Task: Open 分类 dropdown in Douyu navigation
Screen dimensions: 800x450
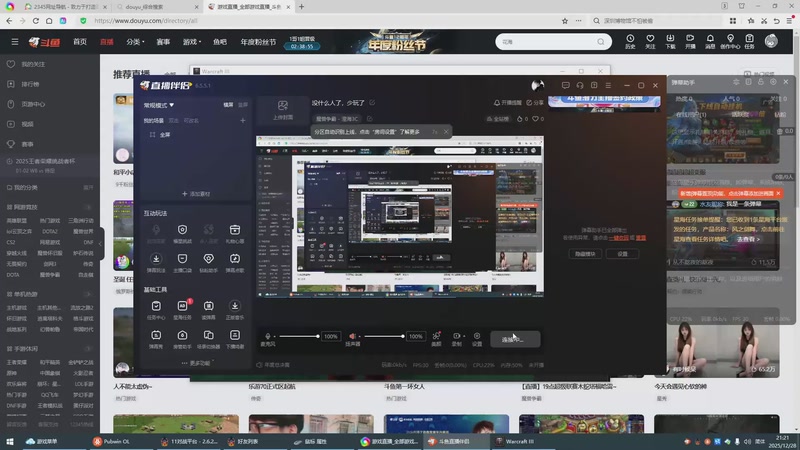Action: [x=135, y=42]
